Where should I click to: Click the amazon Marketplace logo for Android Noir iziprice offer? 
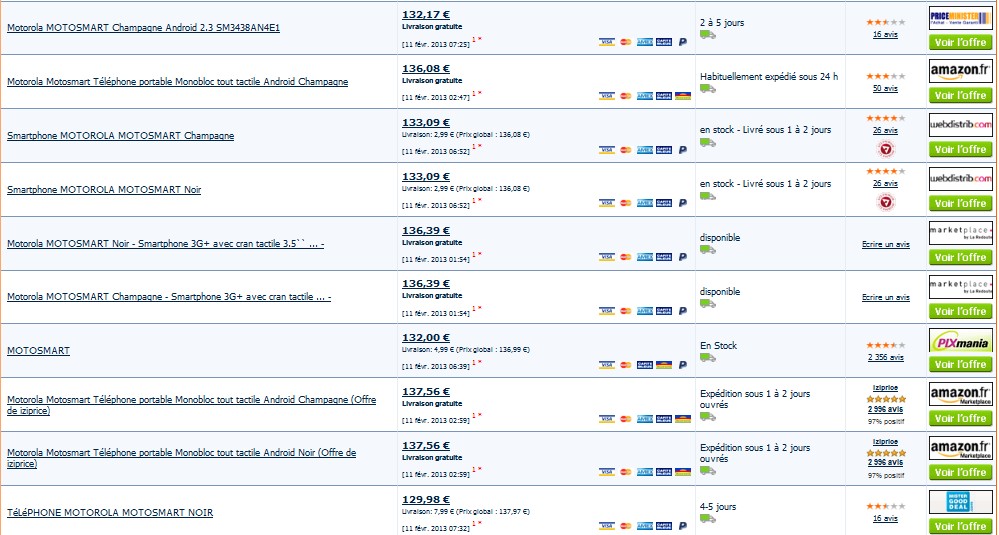pyautogui.click(x=960, y=447)
